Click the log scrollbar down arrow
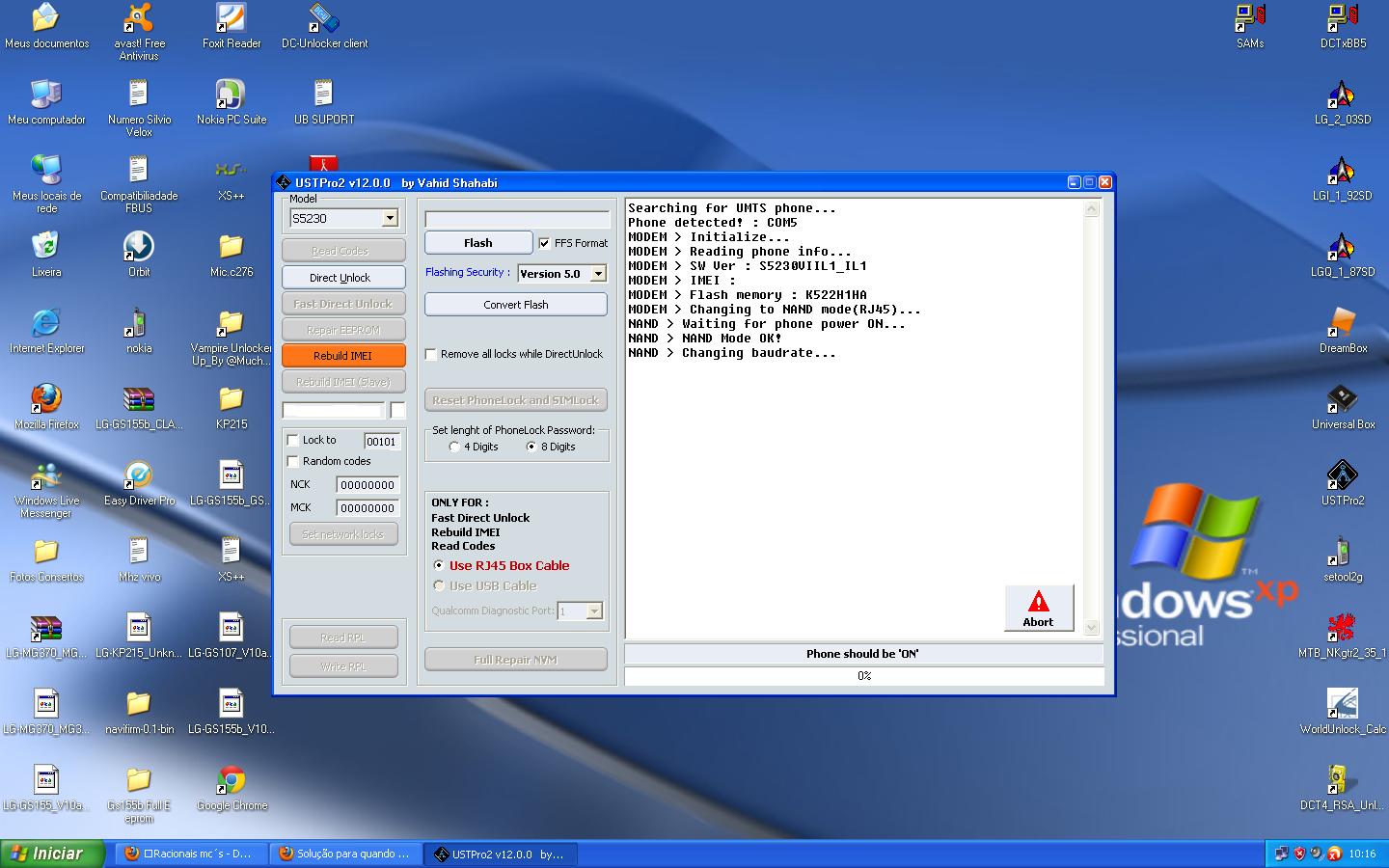The width and height of the screenshot is (1389, 868). pos(1092,628)
